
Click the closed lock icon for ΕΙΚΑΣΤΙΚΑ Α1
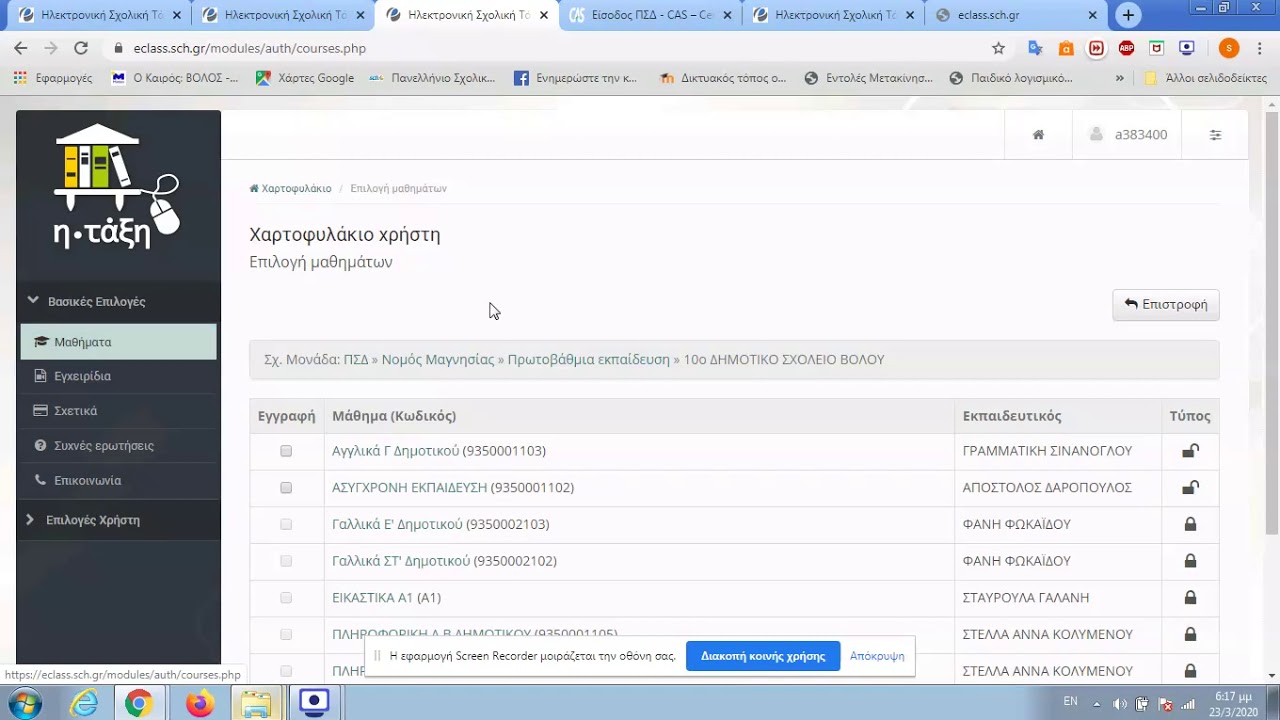tap(1190, 598)
